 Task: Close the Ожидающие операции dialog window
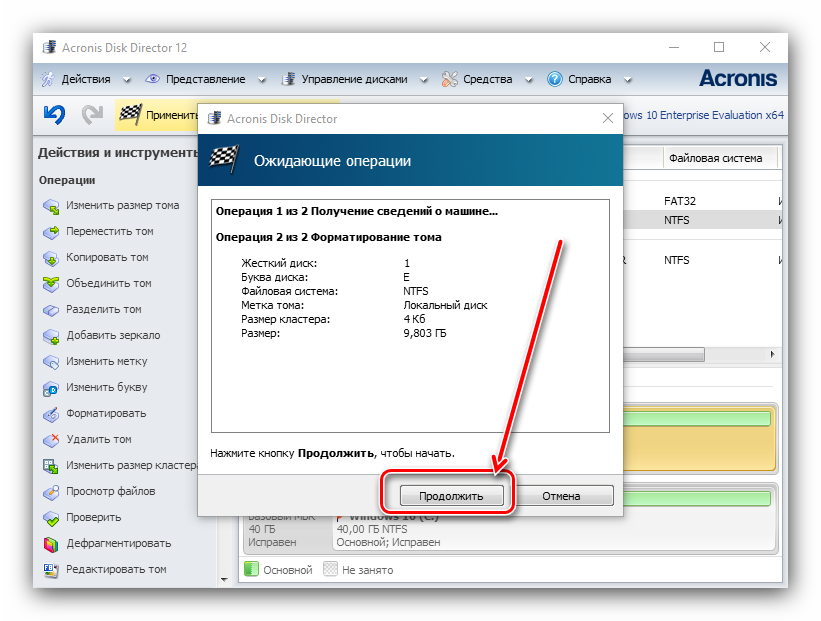(x=607, y=119)
